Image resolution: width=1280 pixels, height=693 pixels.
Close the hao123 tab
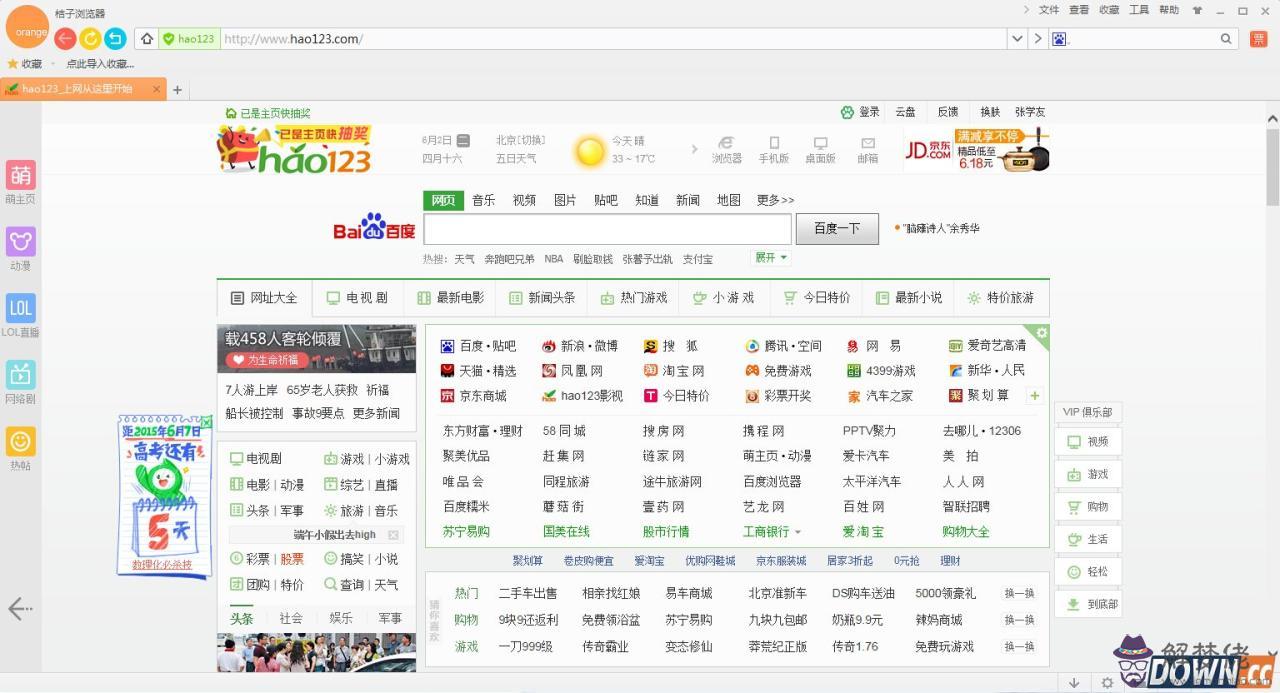pos(157,89)
